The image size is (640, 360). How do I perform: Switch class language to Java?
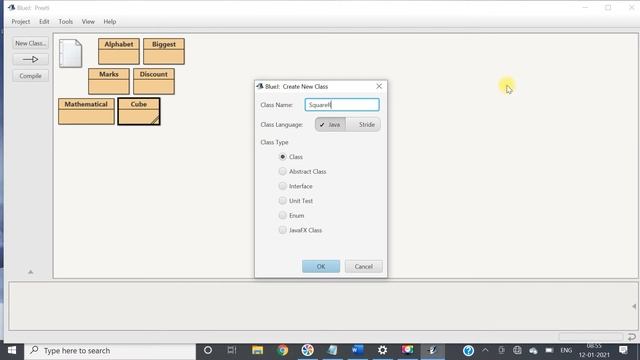tap(330, 124)
